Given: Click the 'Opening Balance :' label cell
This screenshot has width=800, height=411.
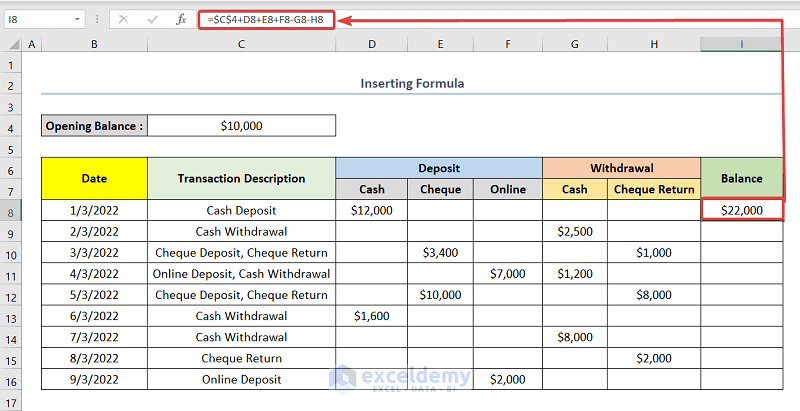Looking at the screenshot, I should tap(94, 126).
